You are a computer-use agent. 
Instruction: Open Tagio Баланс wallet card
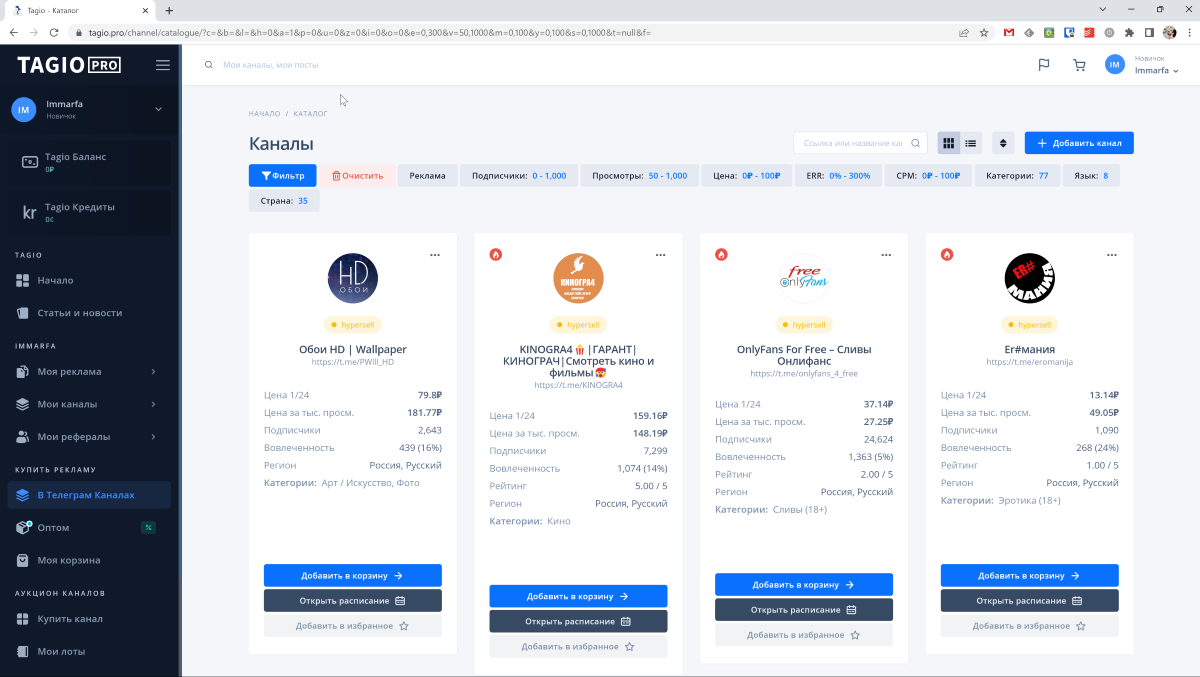coord(90,162)
